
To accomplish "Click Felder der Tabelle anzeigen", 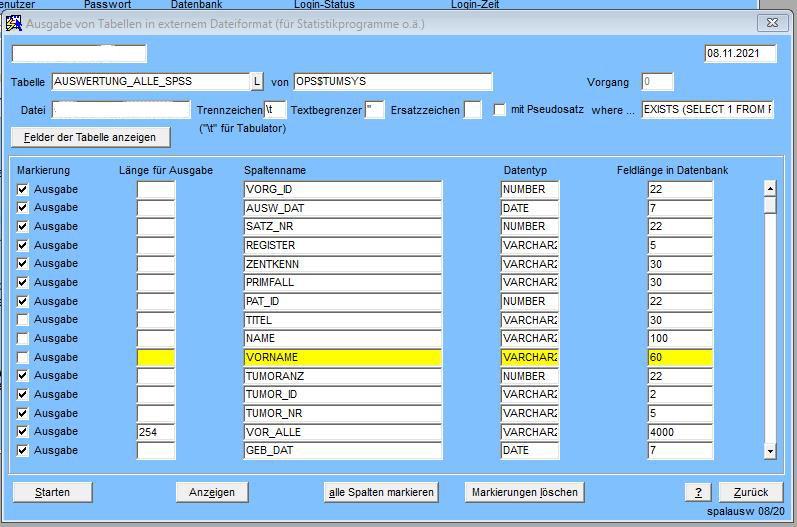I will (90, 136).
